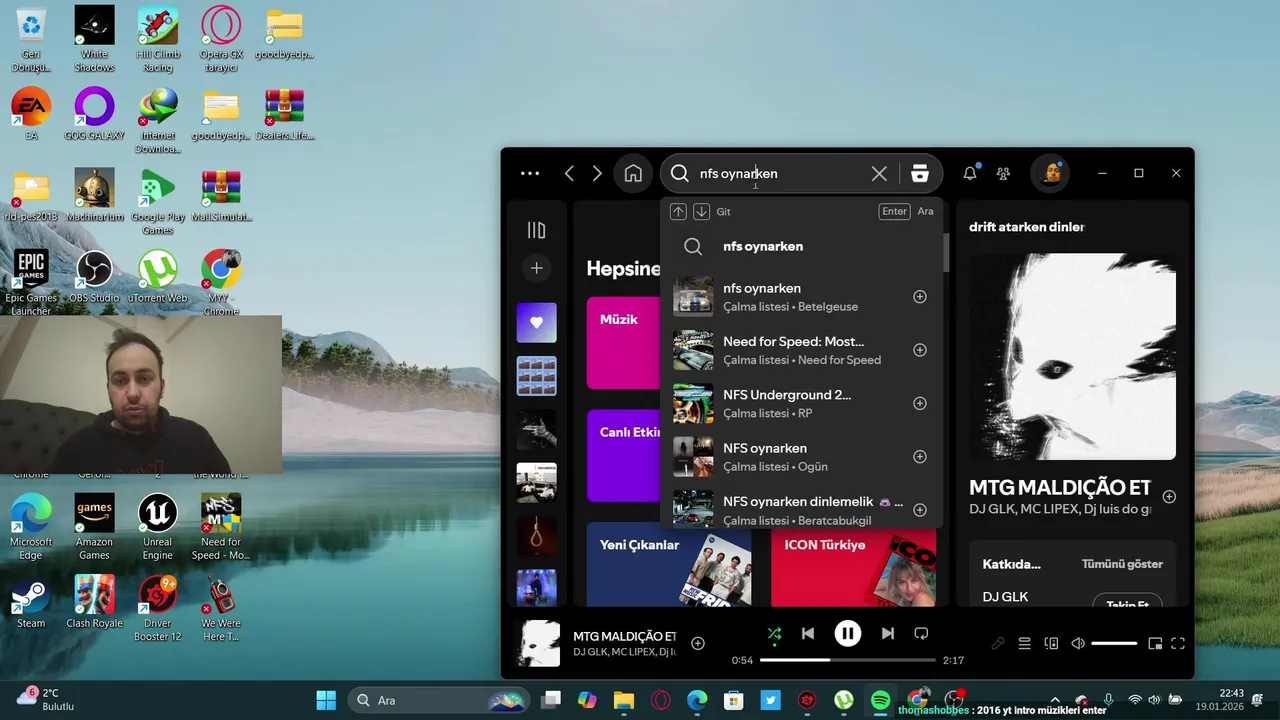Screen dimensions: 1280x720
Task: Open File Explorer from taskbar
Action: (623, 700)
